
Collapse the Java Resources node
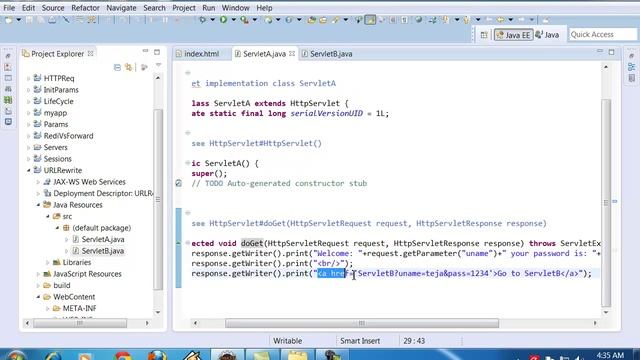[38, 205]
